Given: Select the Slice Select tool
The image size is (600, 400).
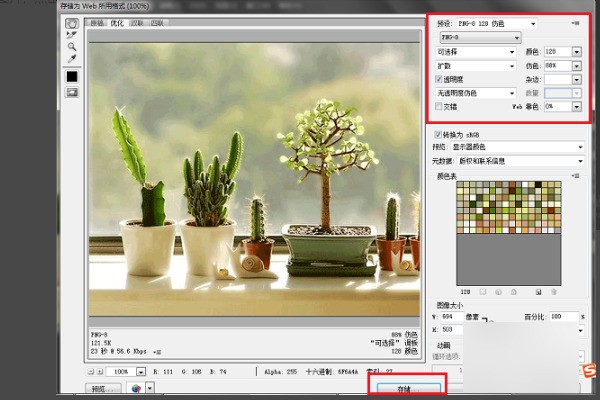Looking at the screenshot, I should coord(72,33).
